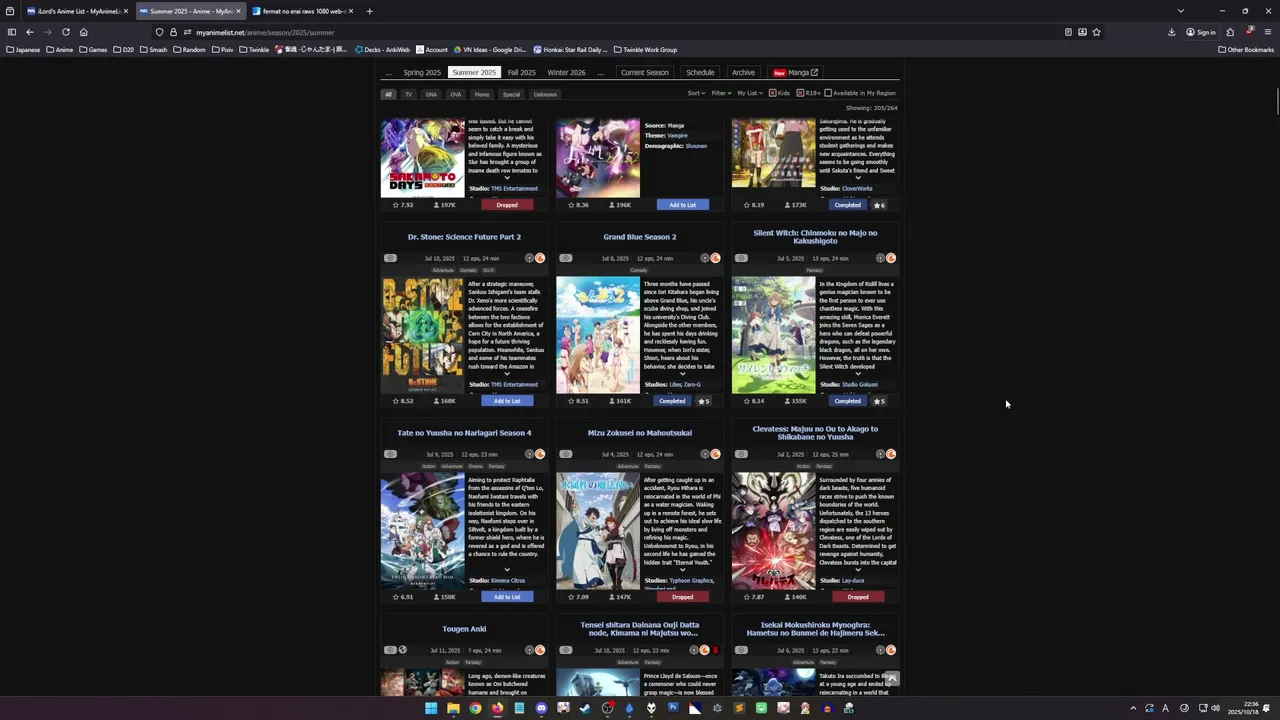Screen dimensions: 1280x720
Task: Switch to Fall 2025 season tab
Action: (521, 72)
